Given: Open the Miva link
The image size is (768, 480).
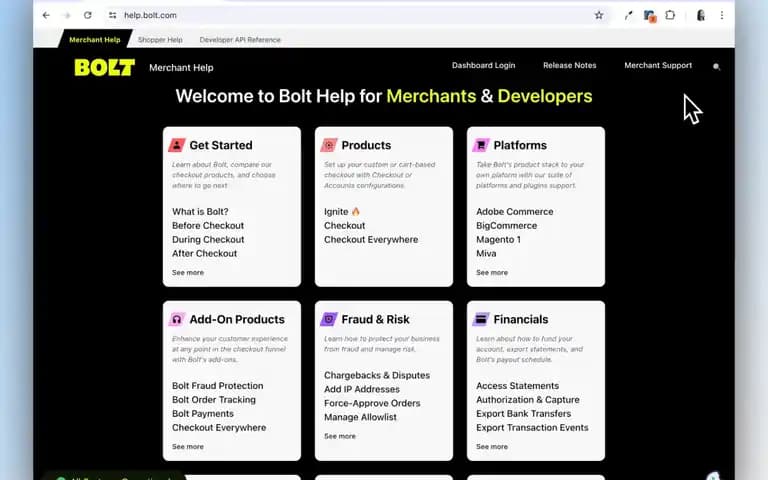Looking at the screenshot, I should click(x=486, y=253).
